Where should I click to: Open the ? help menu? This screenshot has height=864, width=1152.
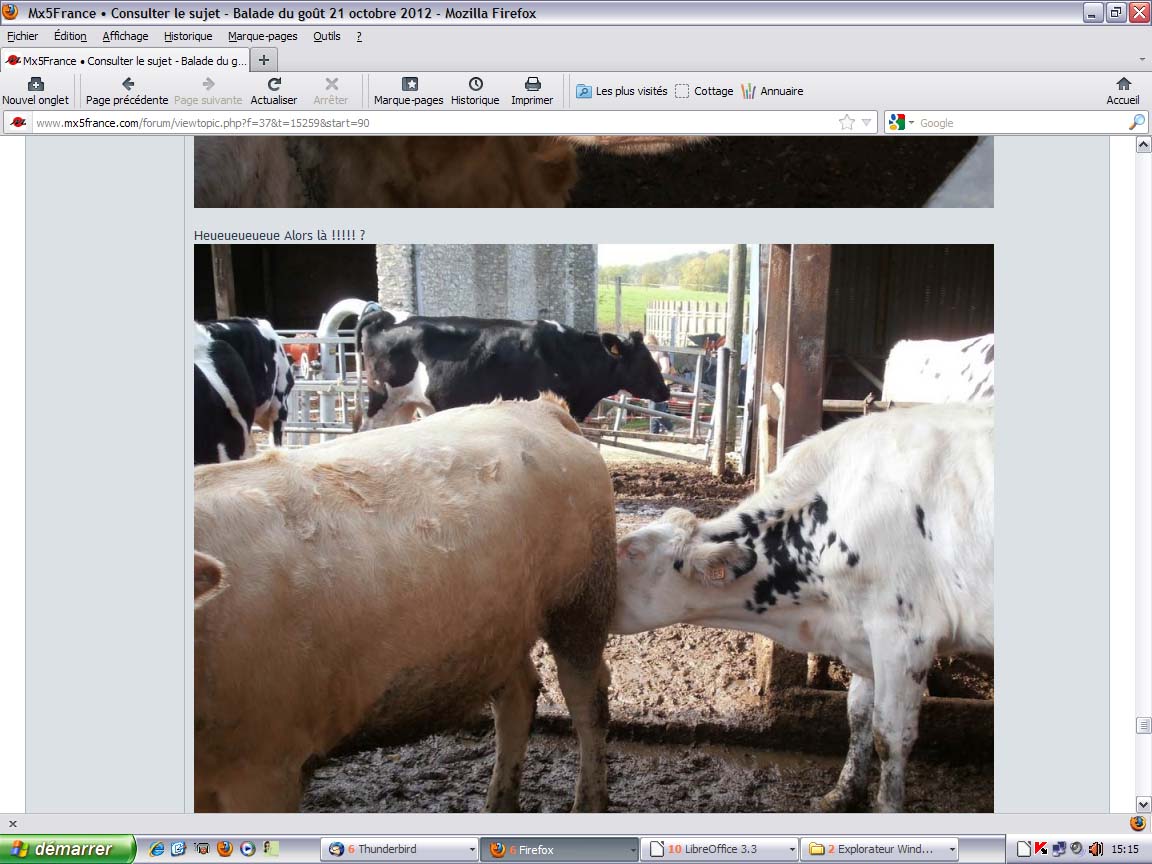coord(359,36)
